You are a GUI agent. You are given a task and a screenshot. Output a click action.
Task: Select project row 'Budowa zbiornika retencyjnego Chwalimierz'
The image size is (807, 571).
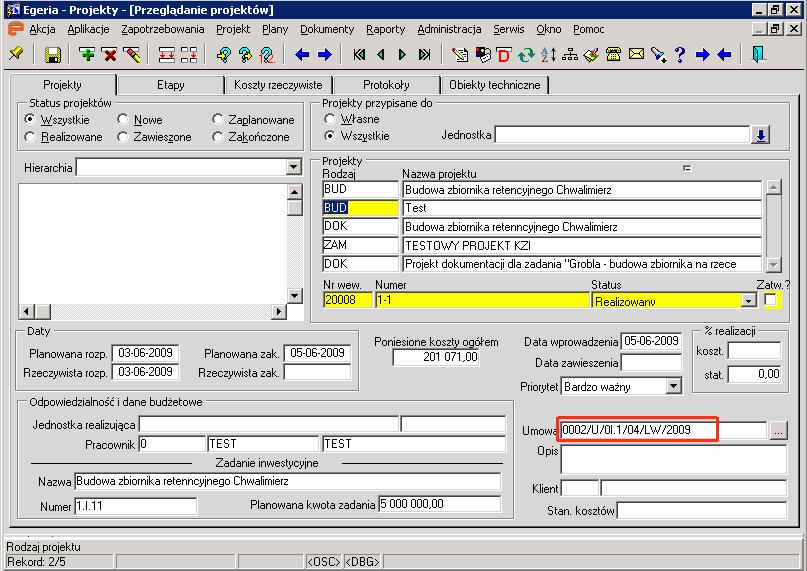pos(582,190)
